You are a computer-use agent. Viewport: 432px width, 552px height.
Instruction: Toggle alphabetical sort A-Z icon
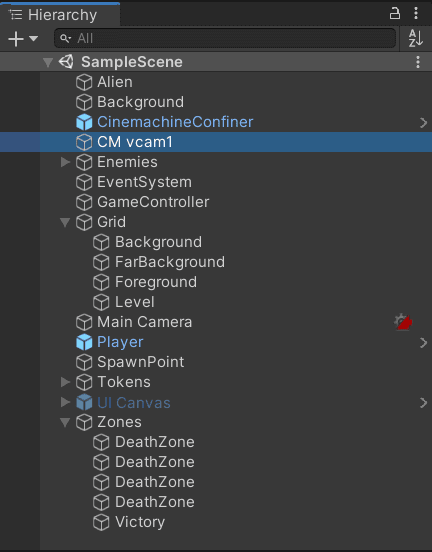416,38
